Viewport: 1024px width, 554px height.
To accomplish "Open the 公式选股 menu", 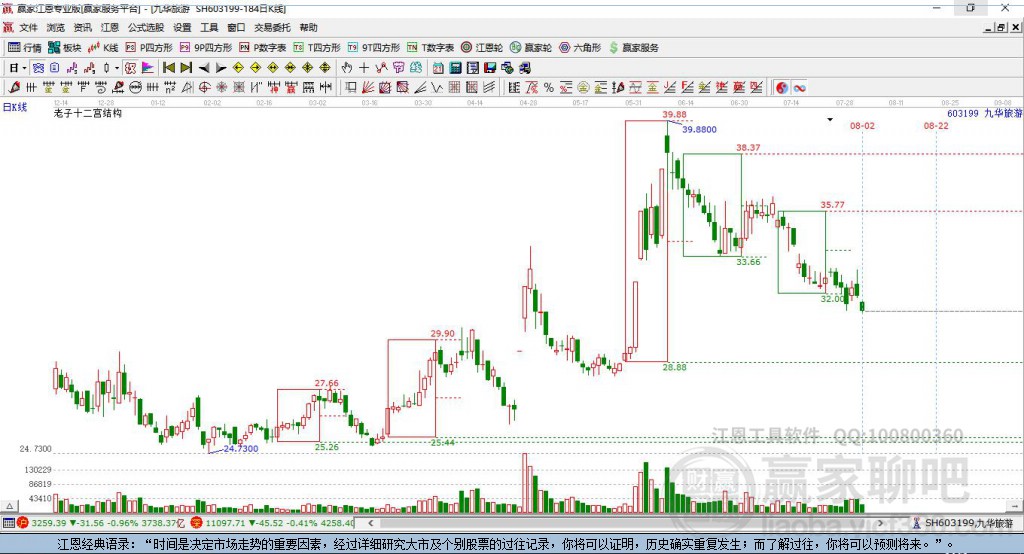I will click(x=146, y=27).
